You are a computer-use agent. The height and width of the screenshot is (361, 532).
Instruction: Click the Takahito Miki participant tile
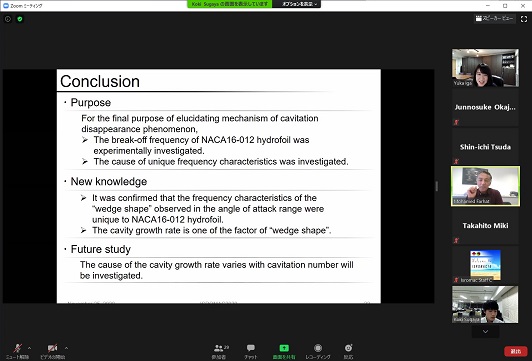(485, 226)
